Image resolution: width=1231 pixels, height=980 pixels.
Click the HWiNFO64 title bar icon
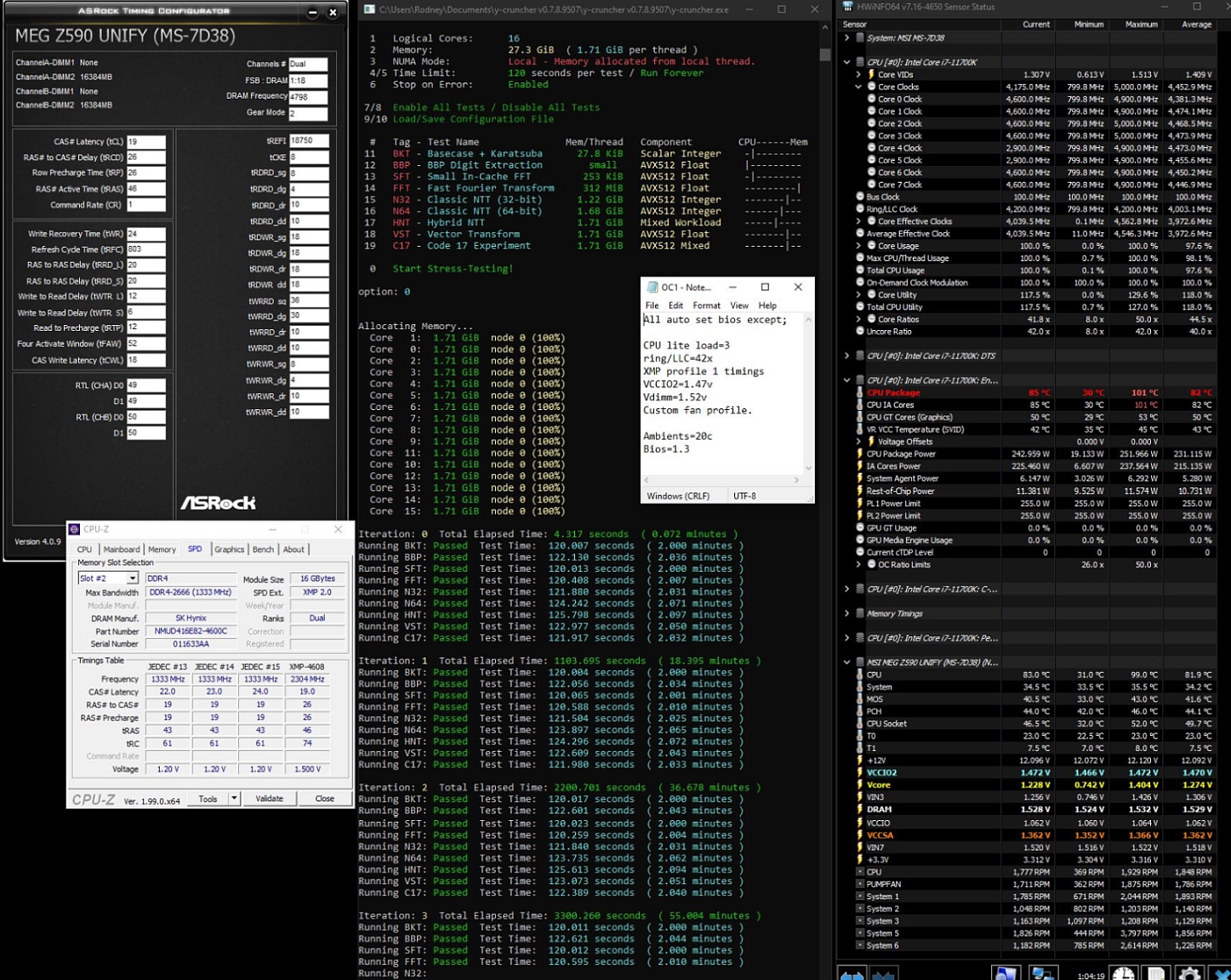[x=847, y=7]
